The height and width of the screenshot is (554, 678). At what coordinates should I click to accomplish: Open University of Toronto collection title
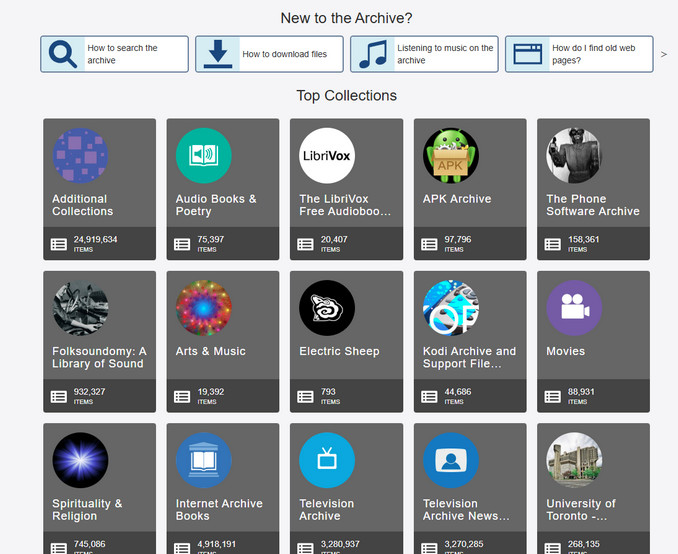coord(581,509)
